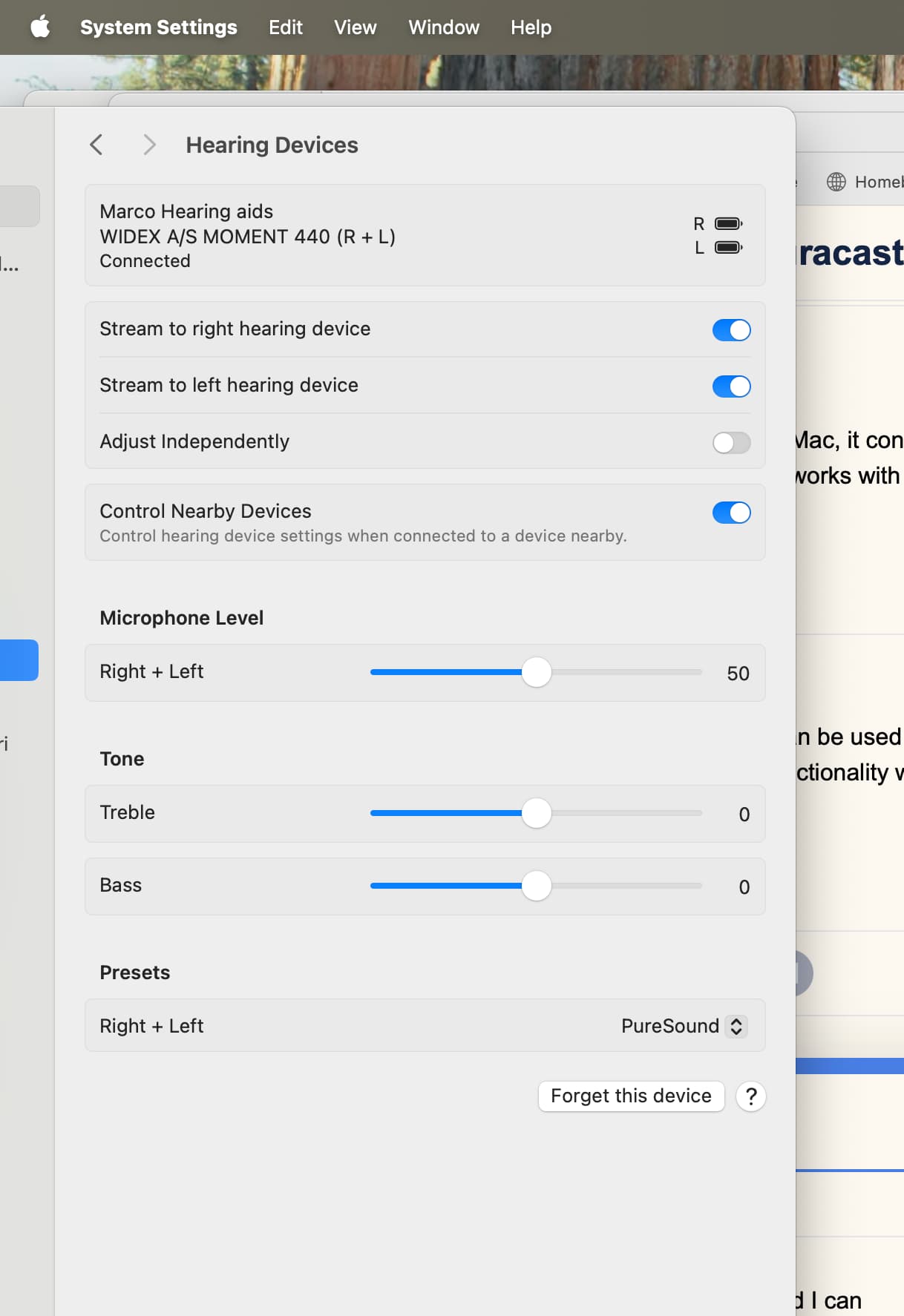Open the System Settings menu

pyautogui.click(x=159, y=27)
